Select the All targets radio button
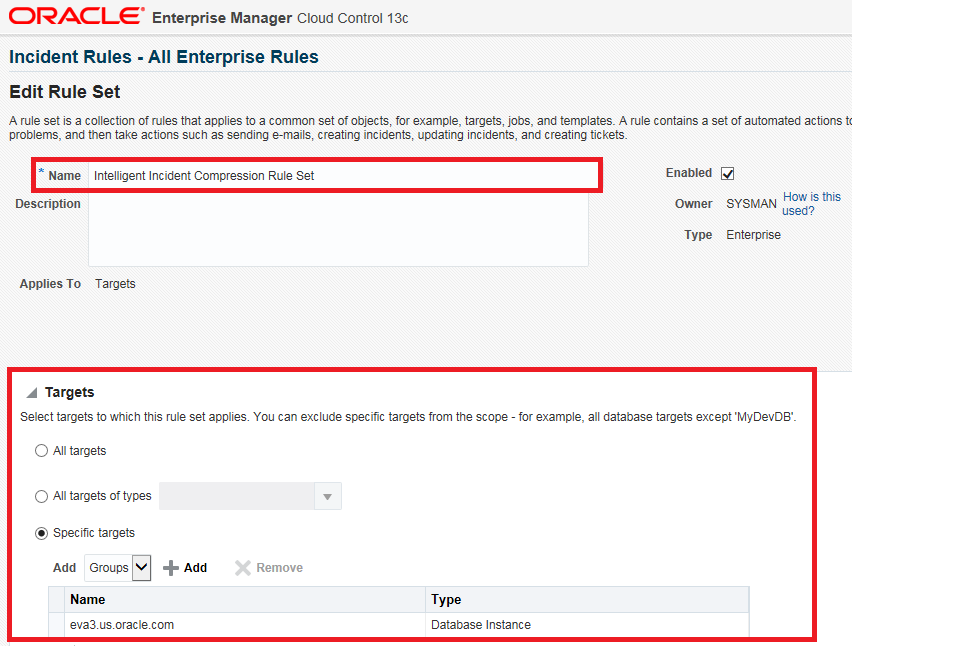The width and height of the screenshot is (960, 646). 41,451
